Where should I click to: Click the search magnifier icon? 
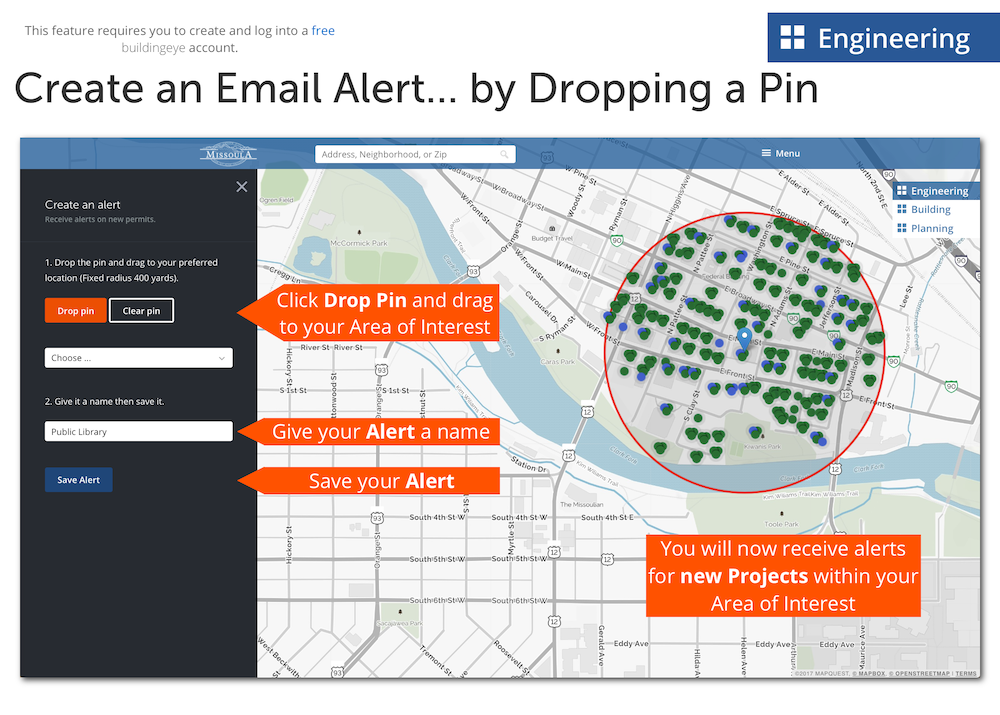(x=504, y=154)
